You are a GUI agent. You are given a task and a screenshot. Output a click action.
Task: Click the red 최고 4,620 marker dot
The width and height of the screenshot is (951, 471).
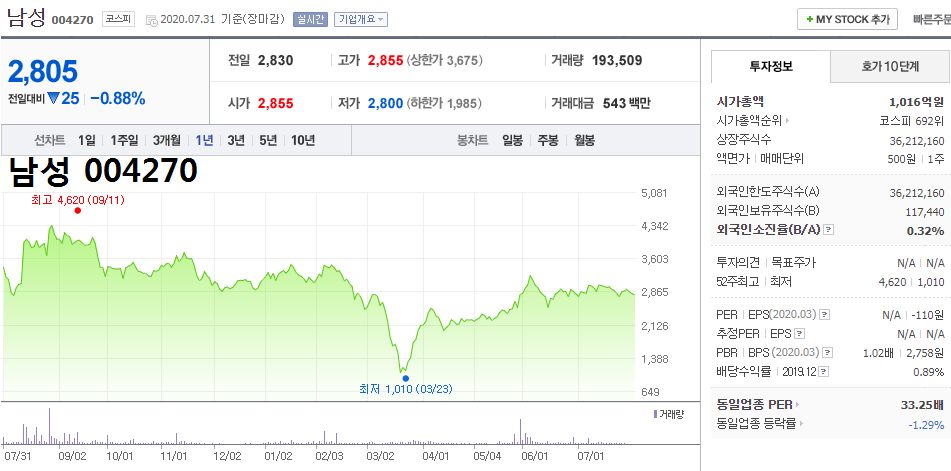[78, 210]
